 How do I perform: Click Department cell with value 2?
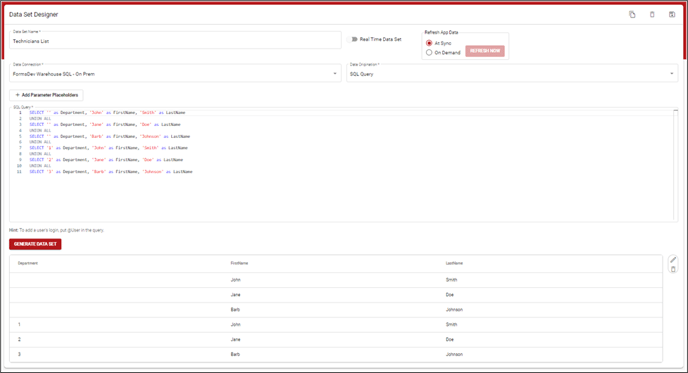point(19,340)
